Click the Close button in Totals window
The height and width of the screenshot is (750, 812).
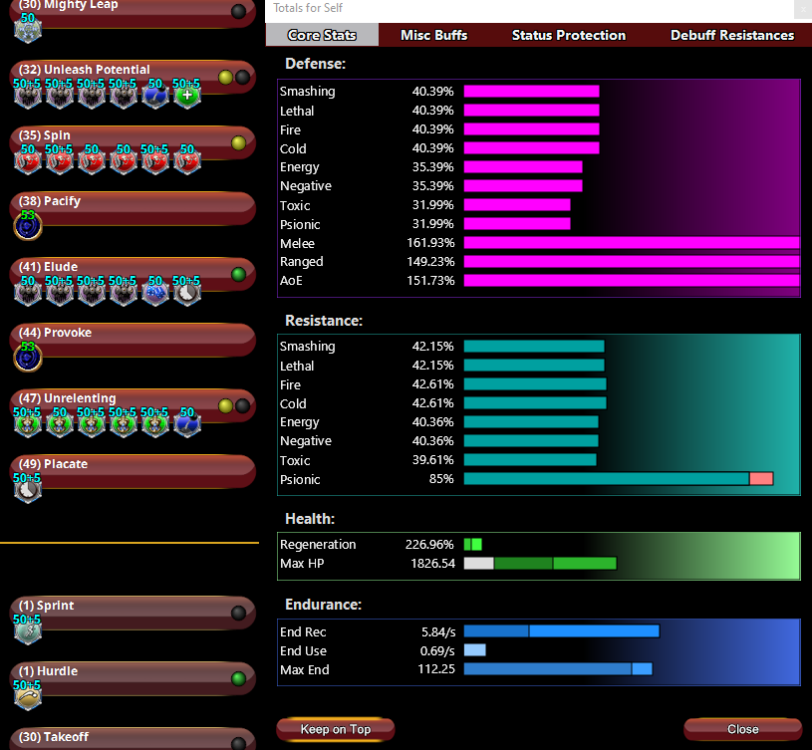coord(742,729)
